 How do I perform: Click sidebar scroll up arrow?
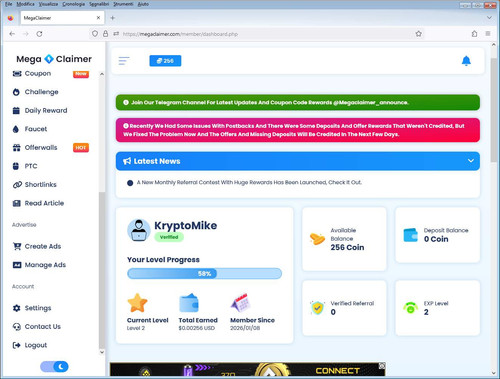click(102, 74)
